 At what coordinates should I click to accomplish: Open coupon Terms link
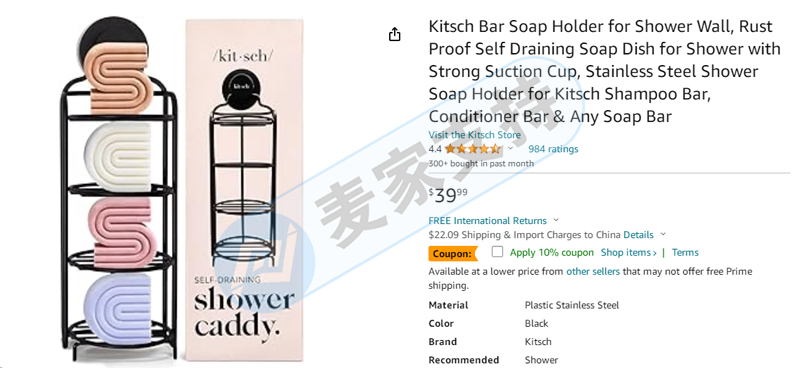click(x=685, y=253)
